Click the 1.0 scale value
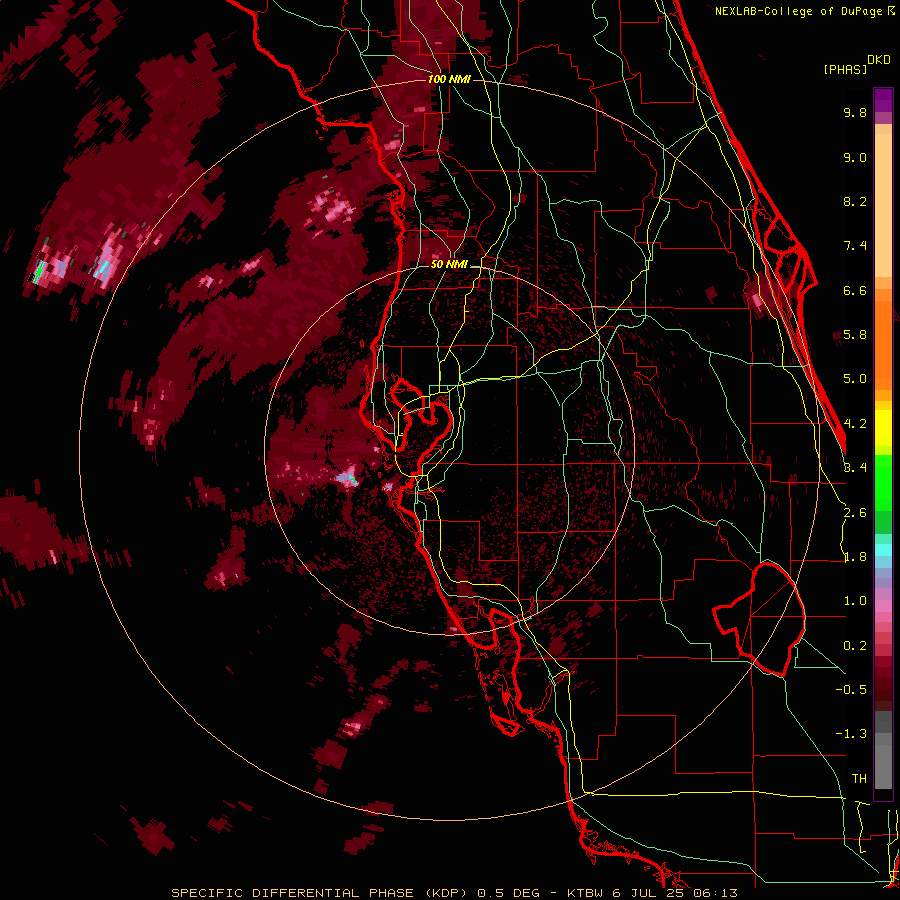The width and height of the screenshot is (900, 900). 855,601
